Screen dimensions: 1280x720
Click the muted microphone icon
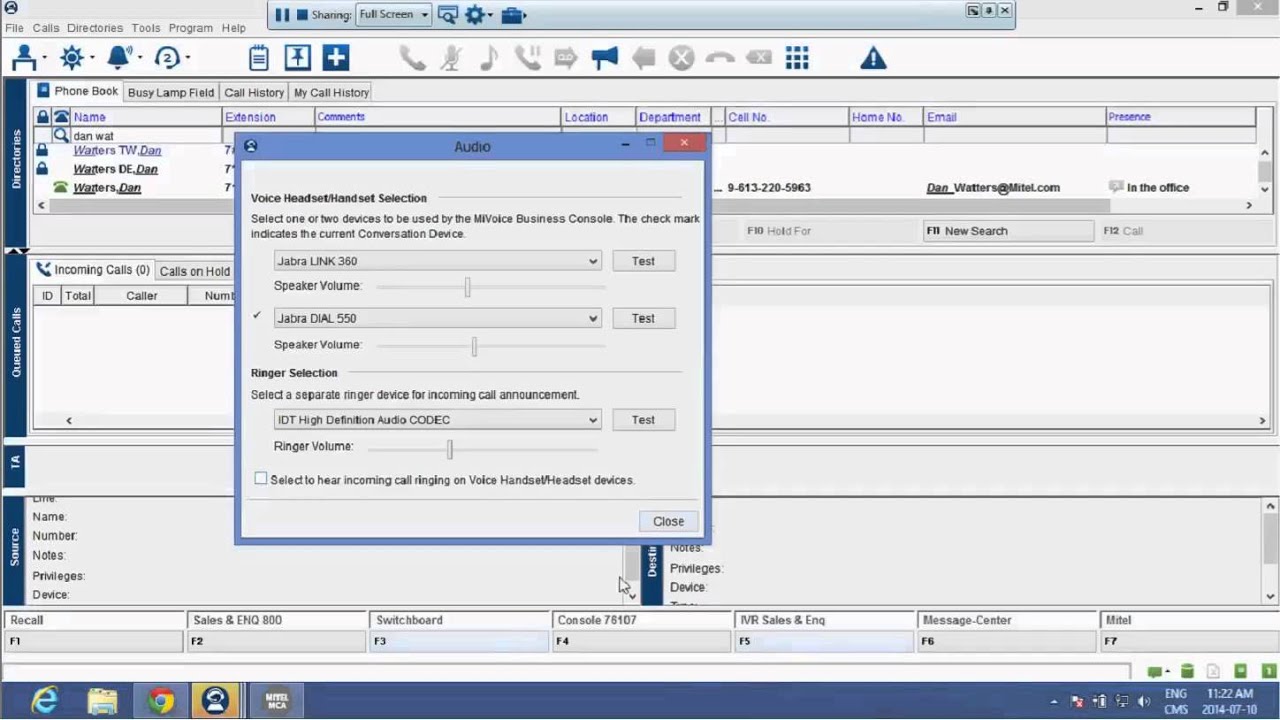451,58
